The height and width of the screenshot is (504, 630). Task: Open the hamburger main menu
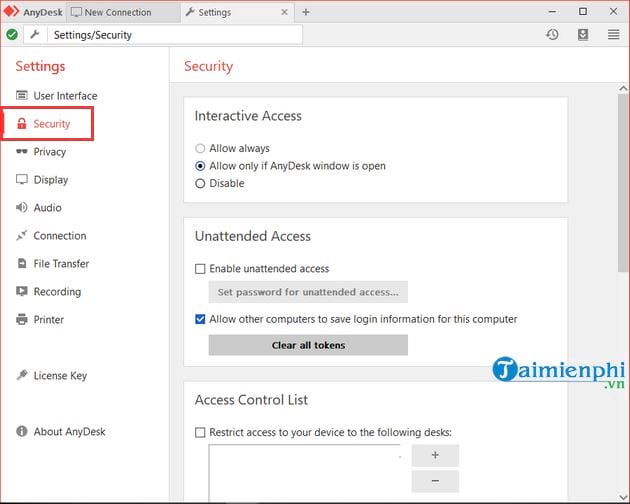(x=613, y=35)
